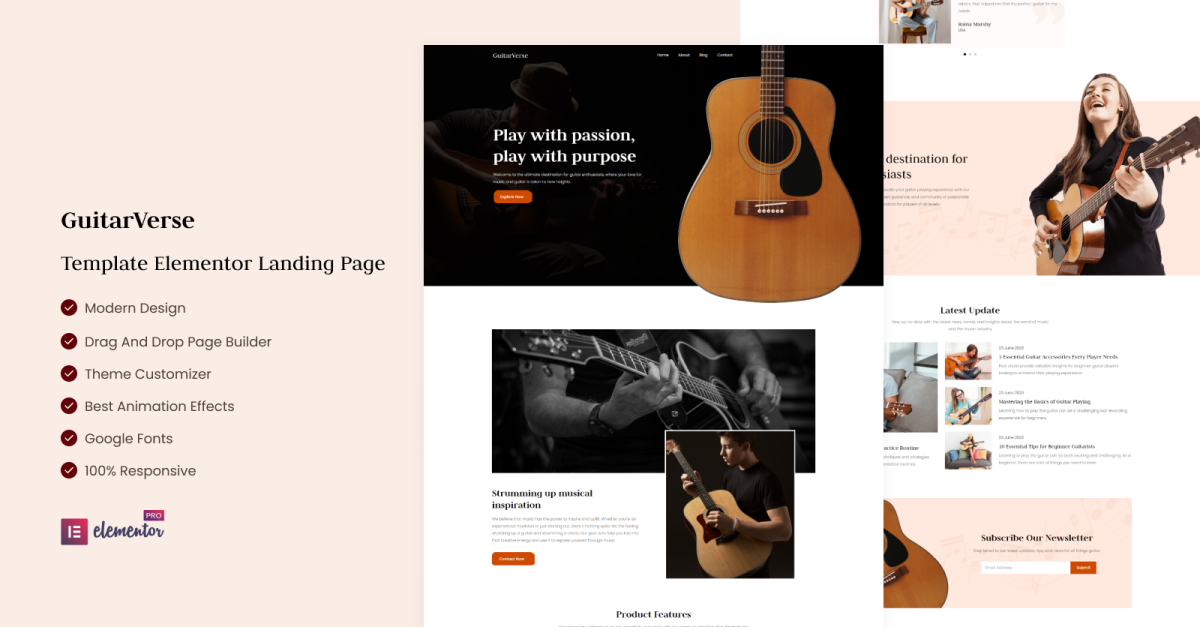Open 5 Essential Guitar Accessories article thumbnail

tap(968, 361)
